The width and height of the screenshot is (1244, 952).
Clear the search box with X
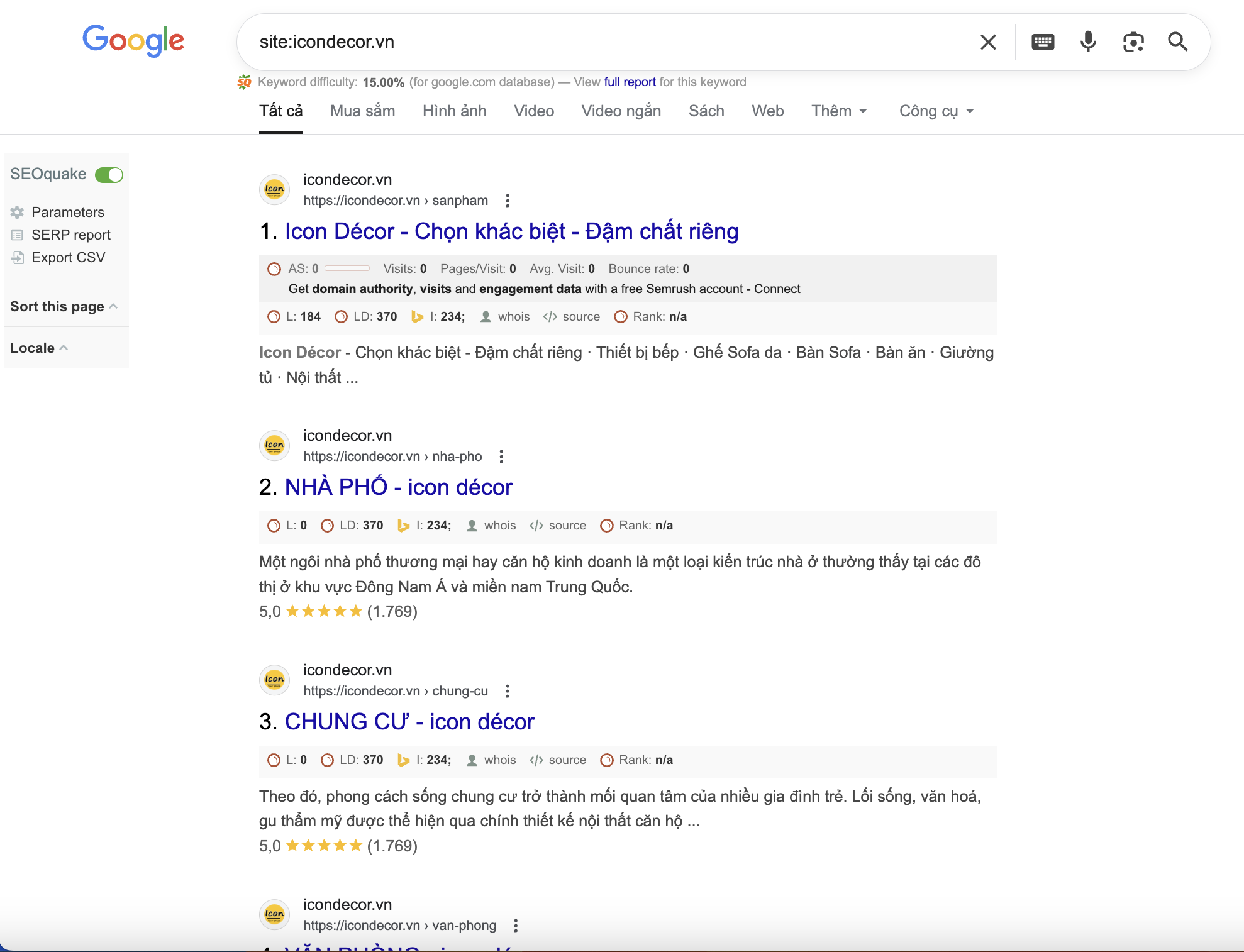point(988,42)
